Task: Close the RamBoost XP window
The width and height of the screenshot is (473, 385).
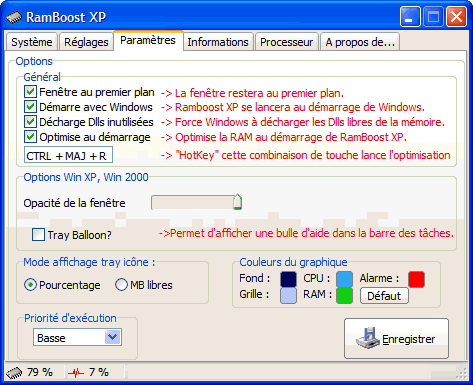Action: click(456, 16)
